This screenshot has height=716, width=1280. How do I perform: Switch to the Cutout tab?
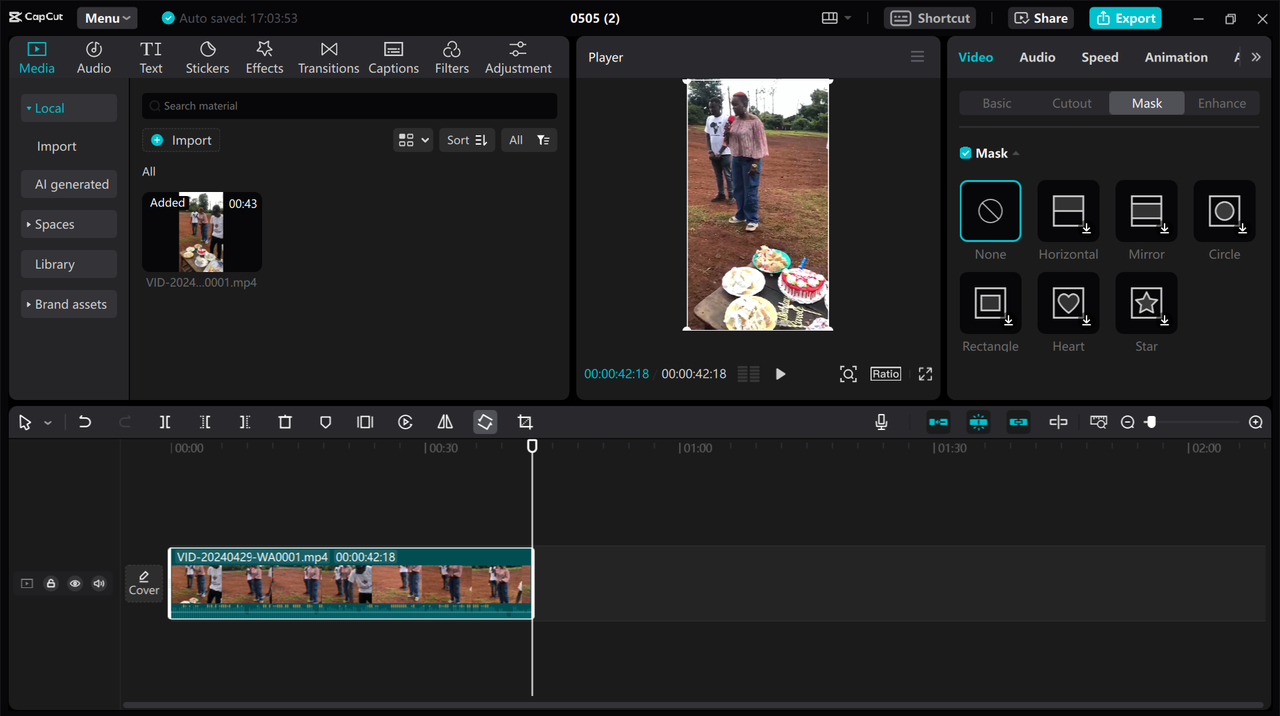click(x=1071, y=103)
